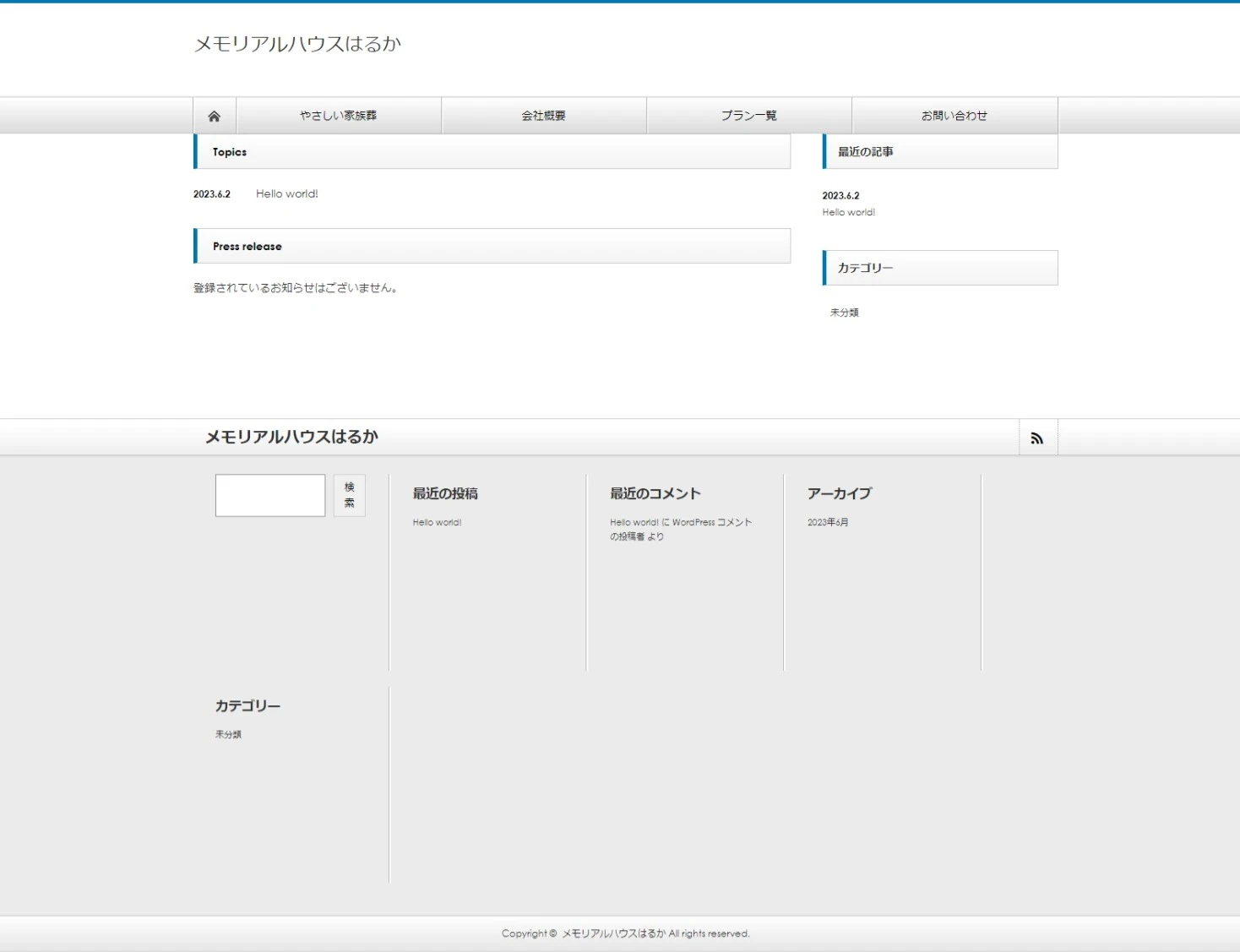Select 未分類 under the footer カテゴリー heading

(228, 735)
